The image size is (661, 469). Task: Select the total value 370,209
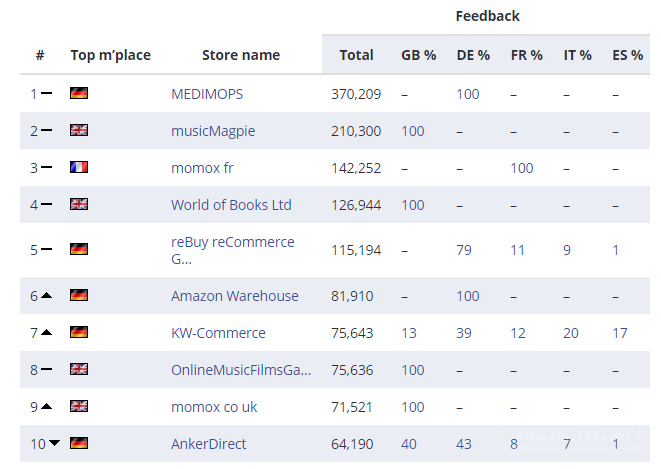coord(356,94)
